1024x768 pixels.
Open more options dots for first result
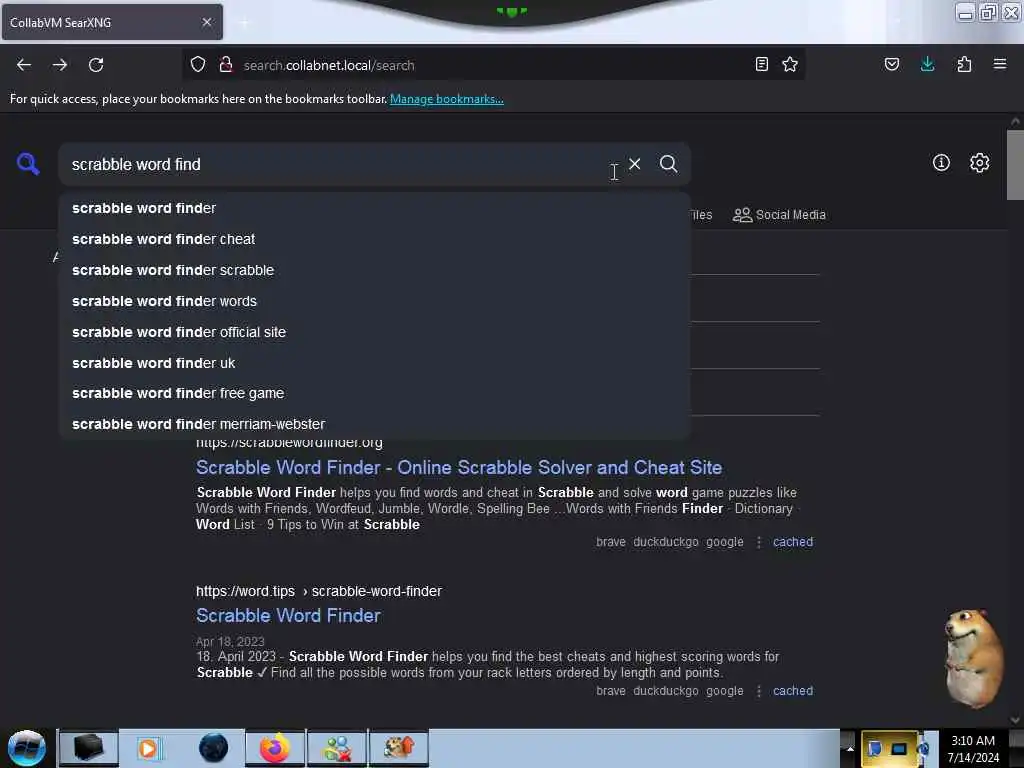point(759,542)
